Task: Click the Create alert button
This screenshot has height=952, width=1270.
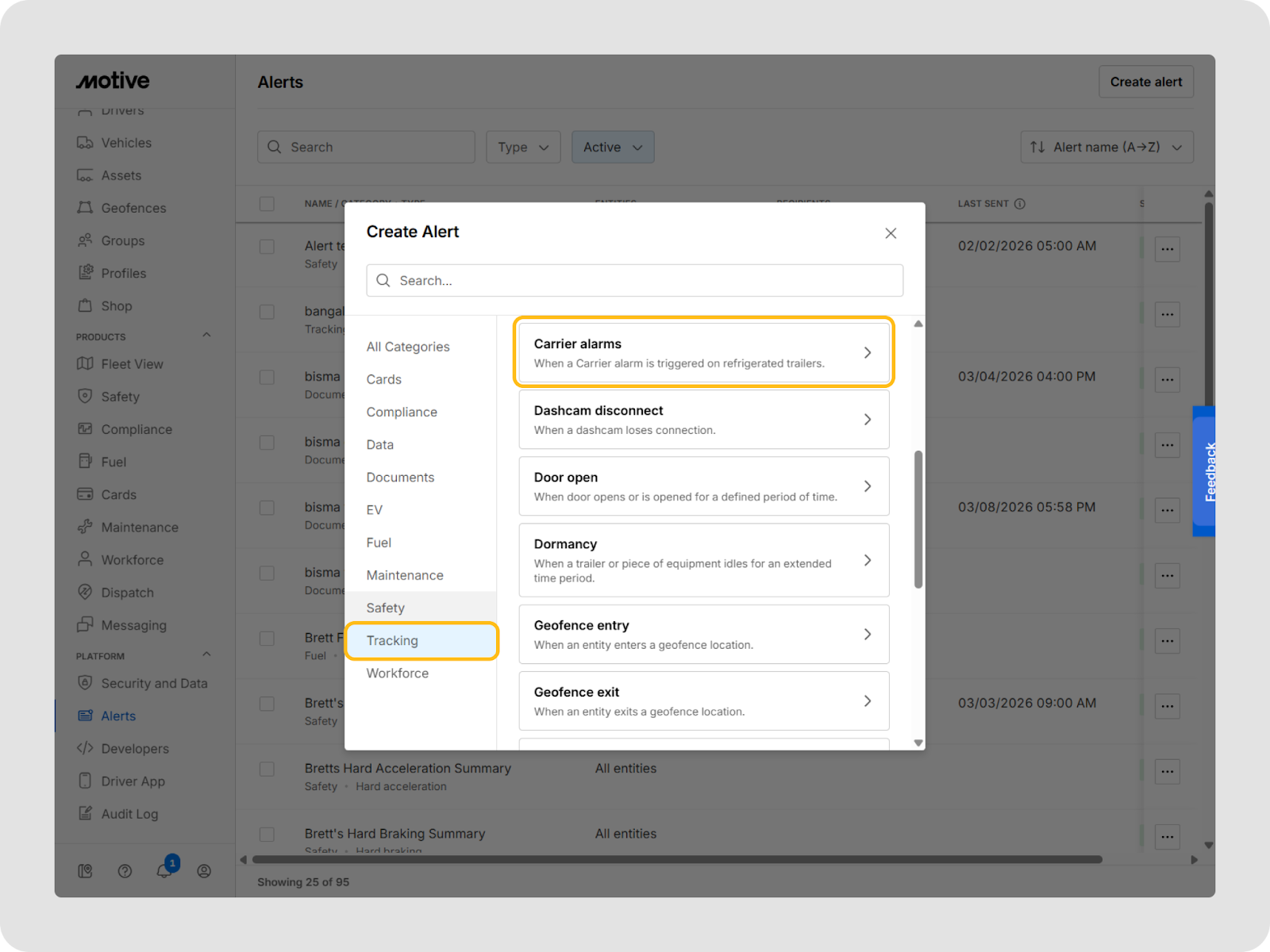Action: click(1145, 82)
